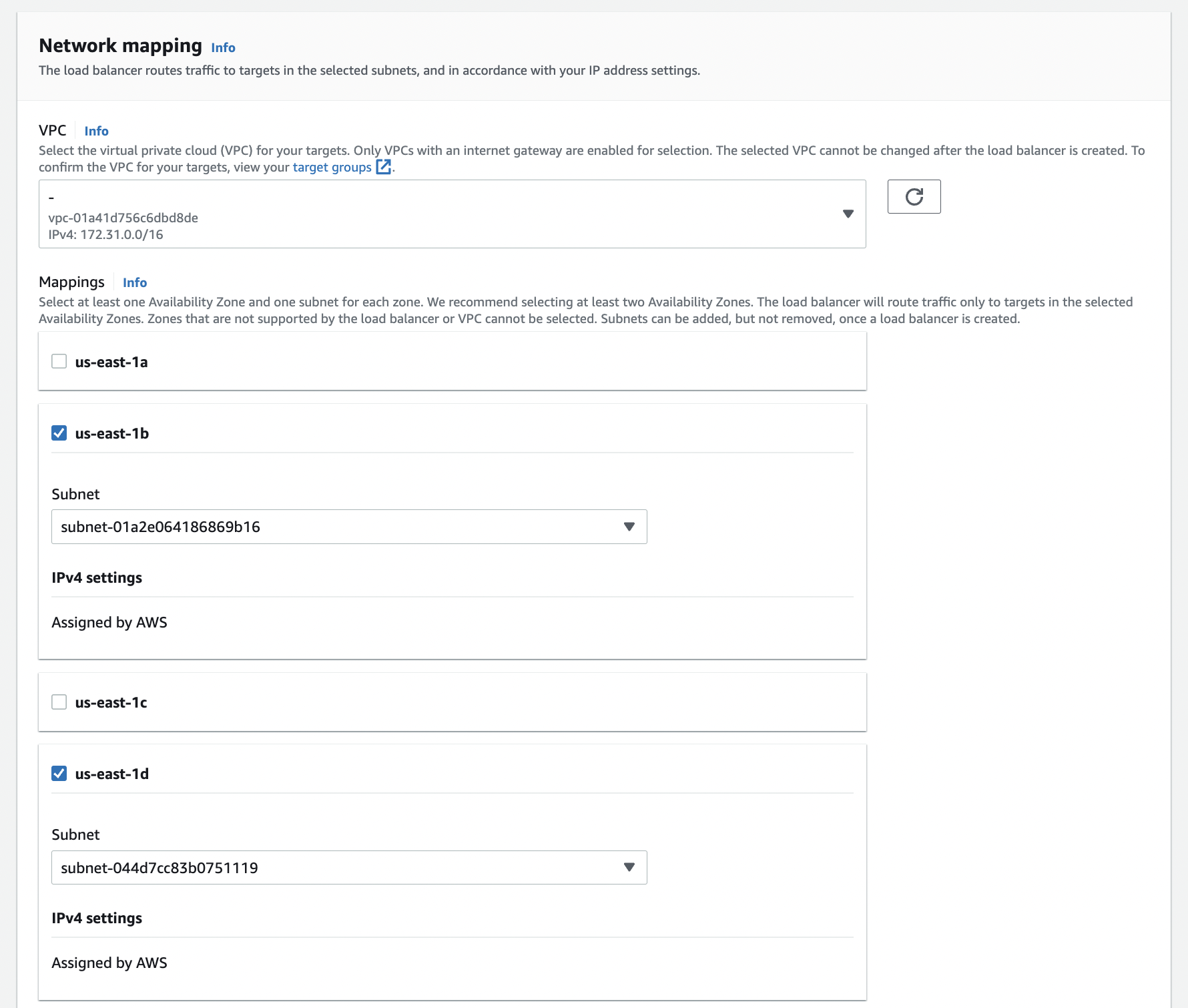Open subnet-044d7cc83b0751119 dropdown
This screenshot has width=1188, height=1008.
tap(349, 867)
